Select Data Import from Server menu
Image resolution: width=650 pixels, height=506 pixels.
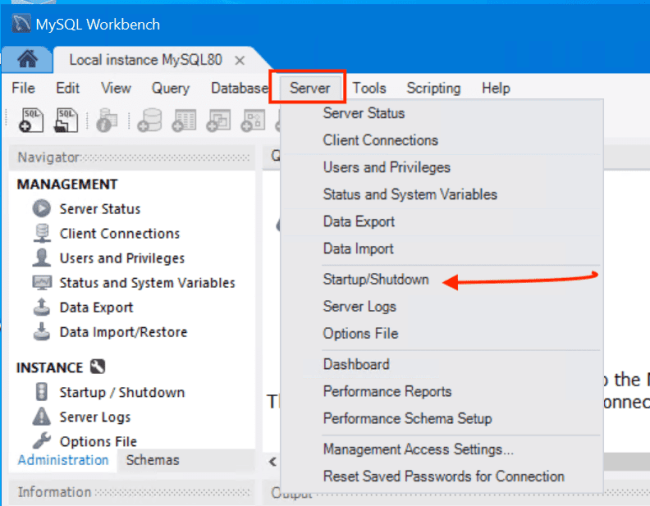click(x=358, y=249)
